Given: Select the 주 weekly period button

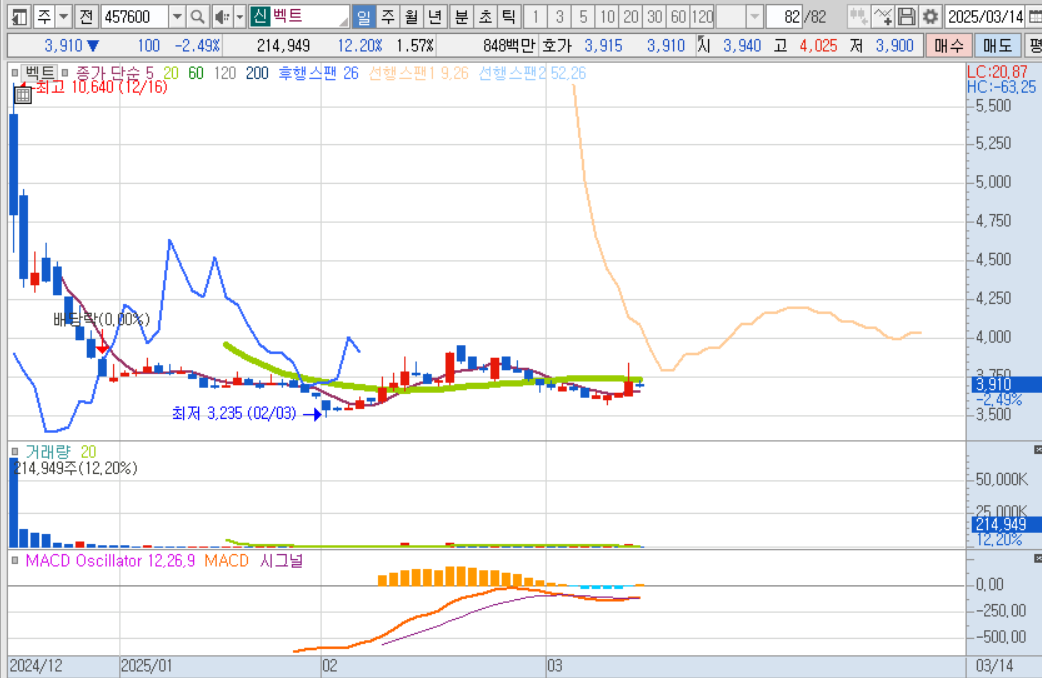Looking at the screenshot, I should pos(388,16).
